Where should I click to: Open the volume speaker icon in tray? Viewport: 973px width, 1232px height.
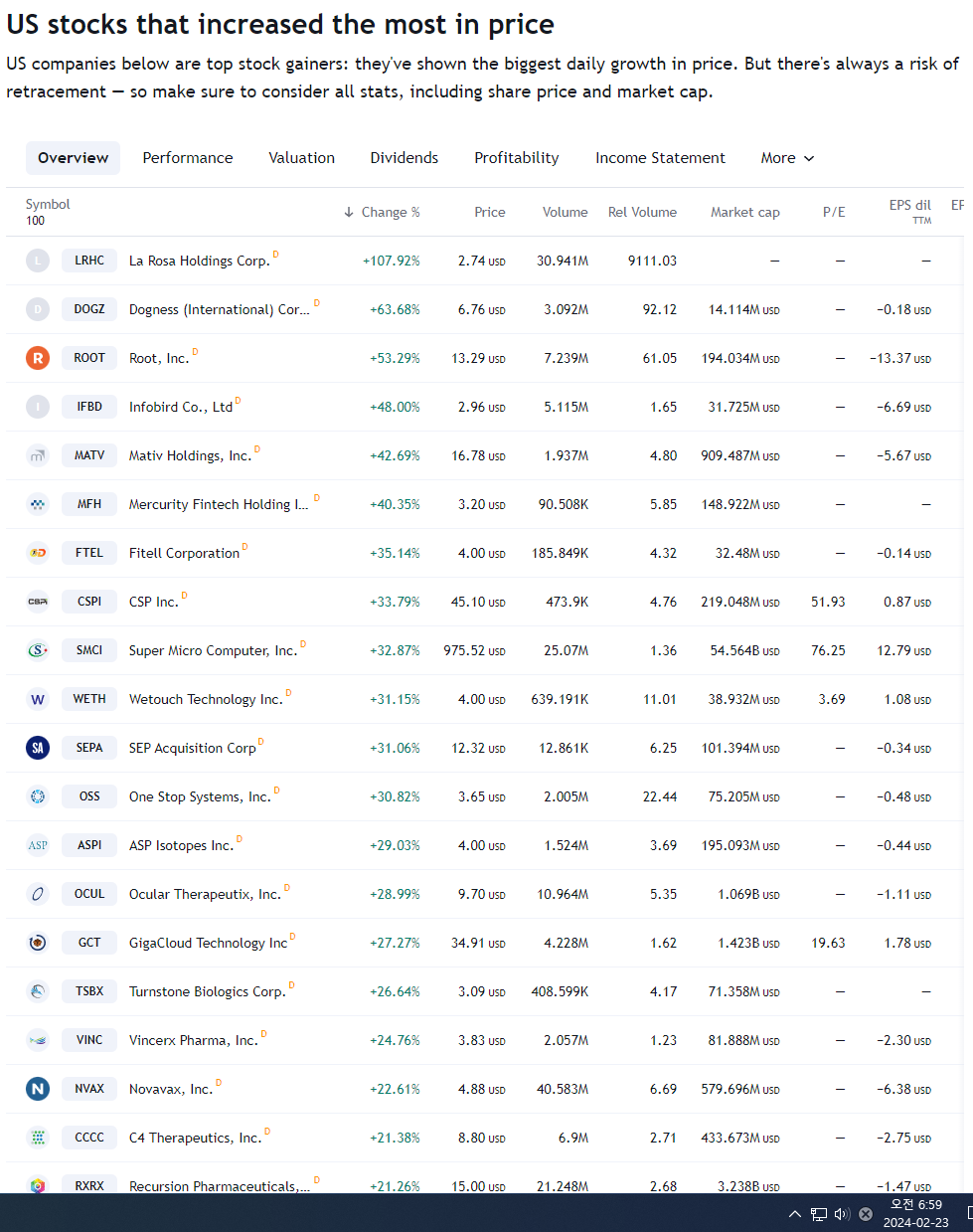842,1214
